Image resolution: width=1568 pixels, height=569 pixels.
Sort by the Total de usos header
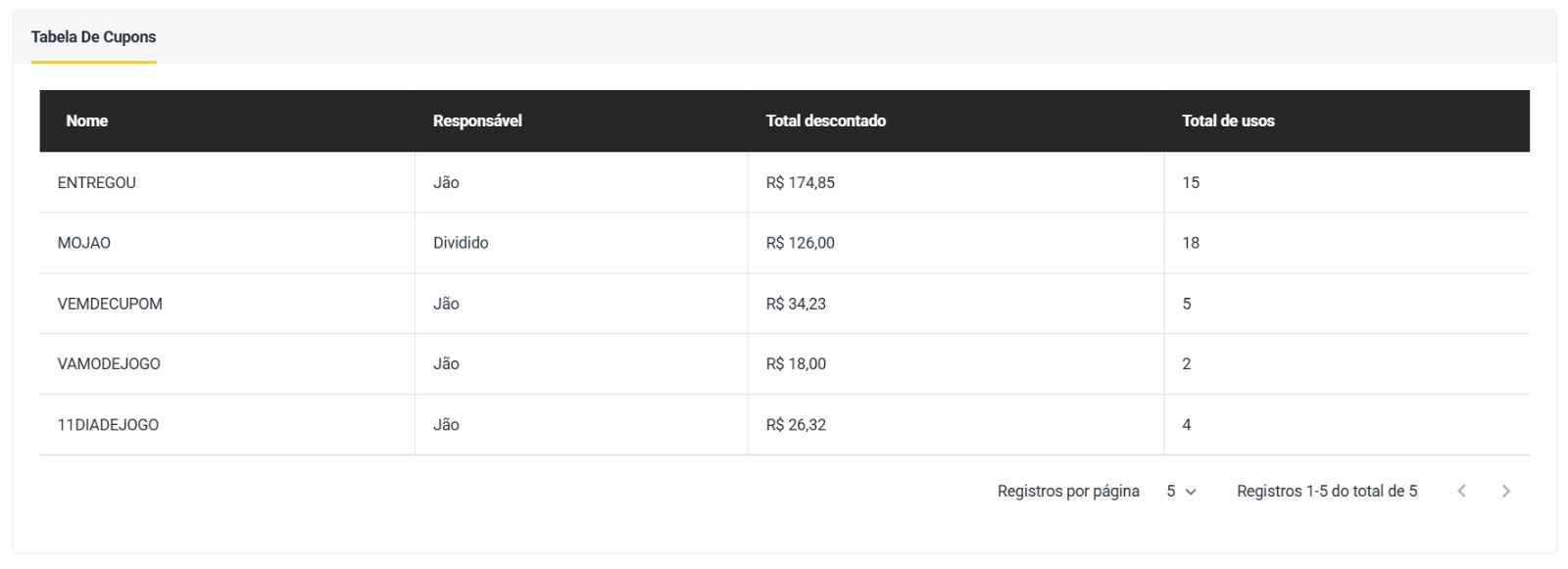[x=1228, y=121]
